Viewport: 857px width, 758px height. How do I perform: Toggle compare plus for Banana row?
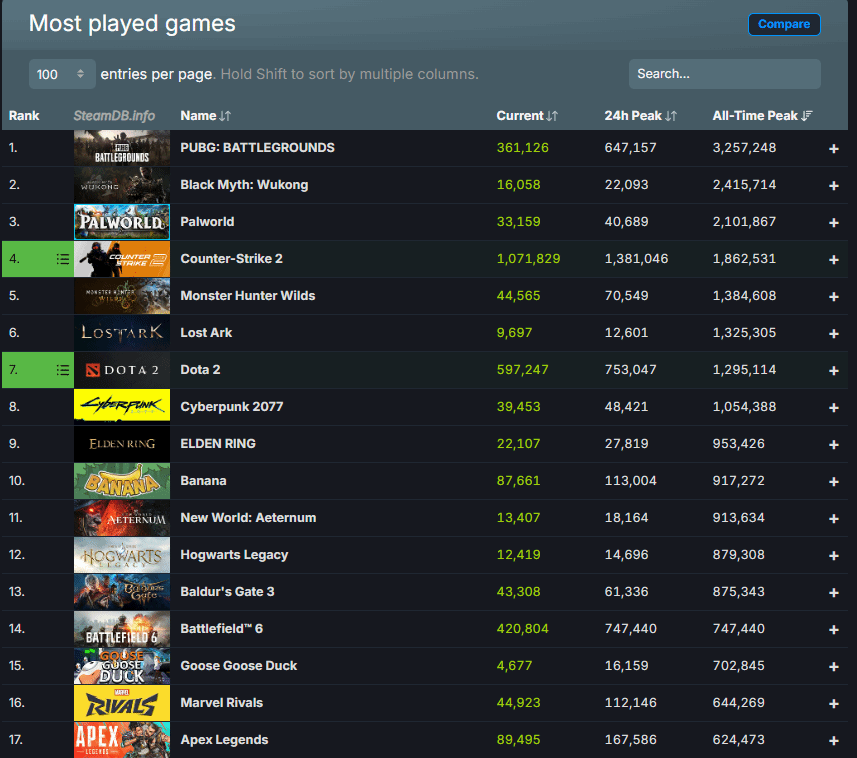coord(833,482)
